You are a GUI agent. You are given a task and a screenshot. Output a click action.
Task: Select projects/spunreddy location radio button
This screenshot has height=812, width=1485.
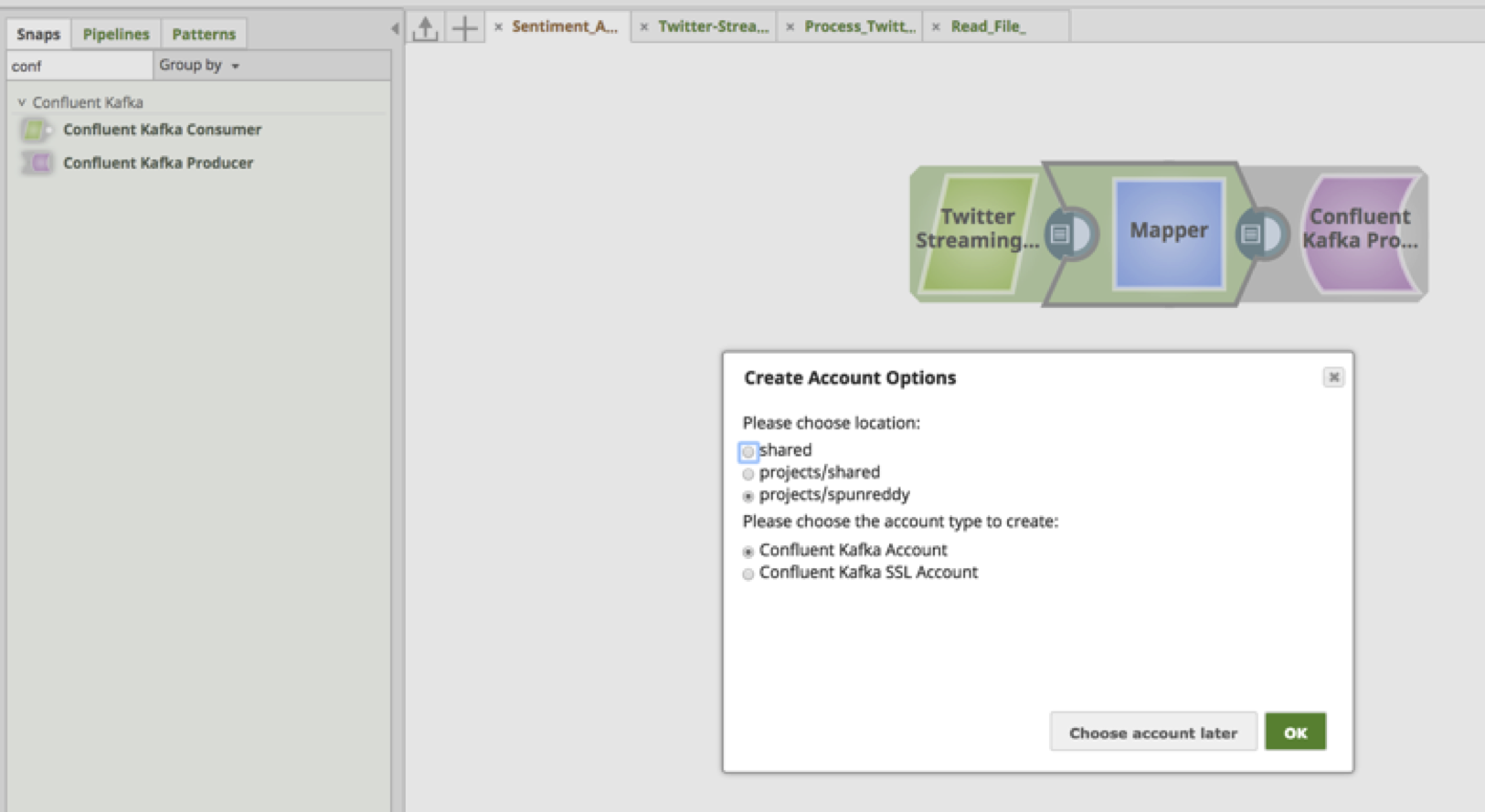[748, 496]
